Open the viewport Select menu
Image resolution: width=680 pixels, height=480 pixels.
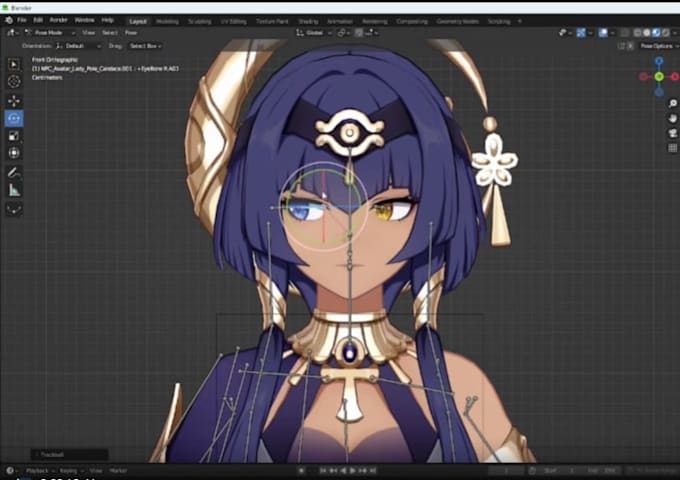point(110,33)
